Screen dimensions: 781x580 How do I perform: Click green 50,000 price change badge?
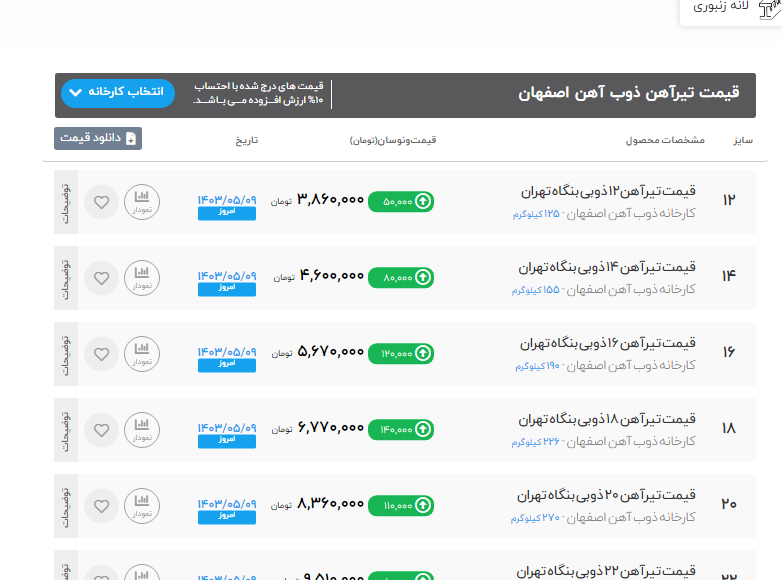click(x=401, y=201)
